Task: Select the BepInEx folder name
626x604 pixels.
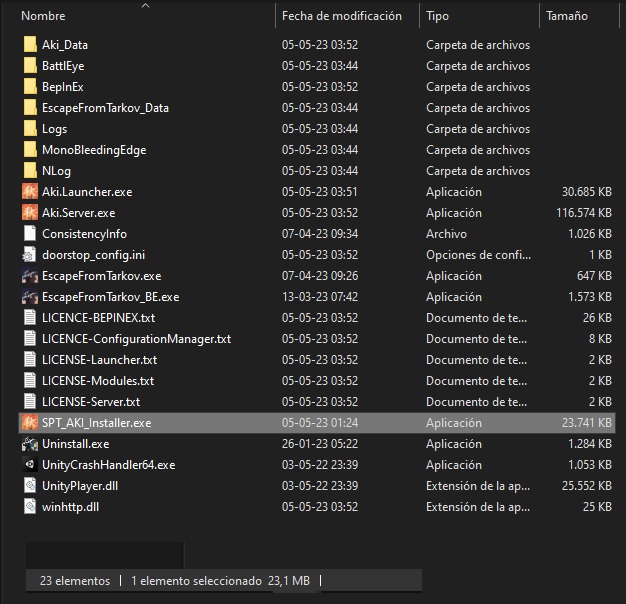Action: click(63, 87)
